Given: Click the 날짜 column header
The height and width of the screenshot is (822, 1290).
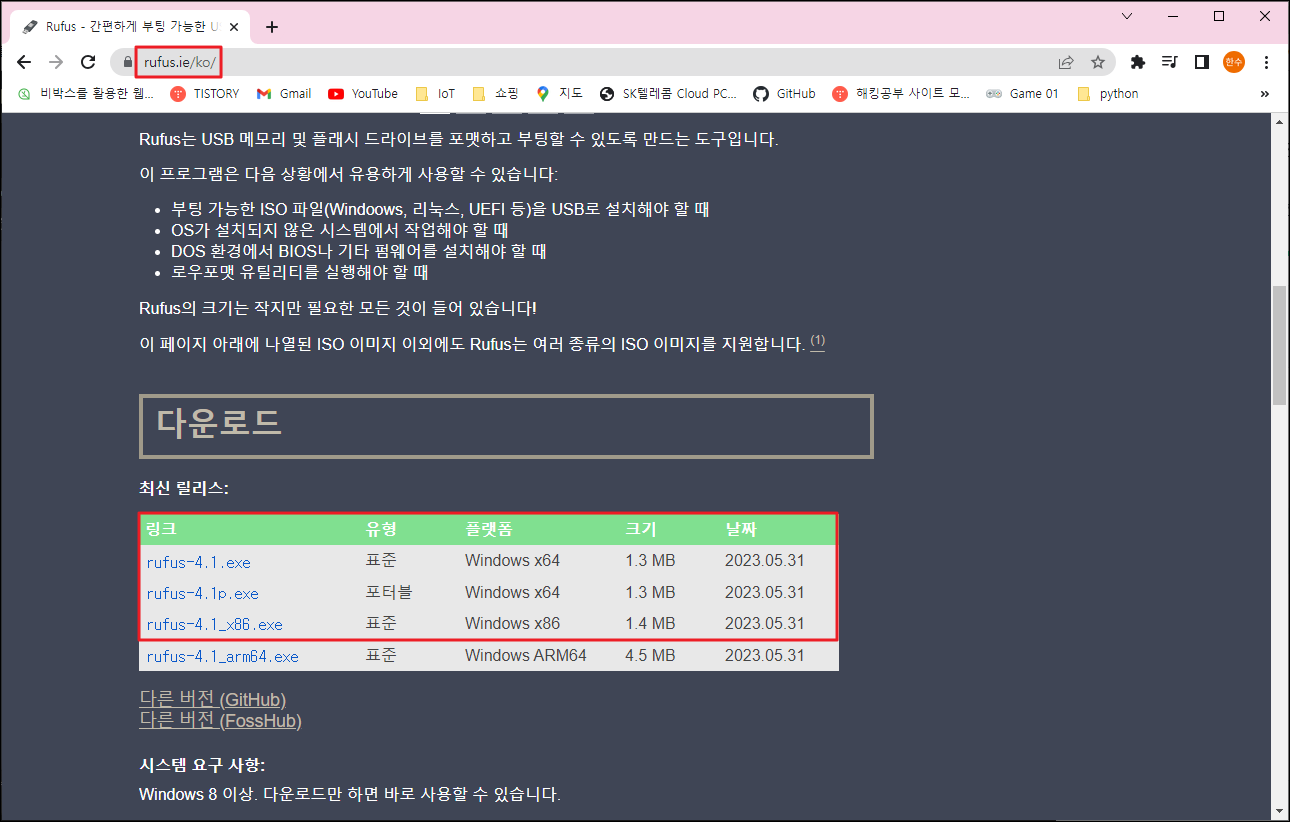Looking at the screenshot, I should pyautogui.click(x=741, y=530).
